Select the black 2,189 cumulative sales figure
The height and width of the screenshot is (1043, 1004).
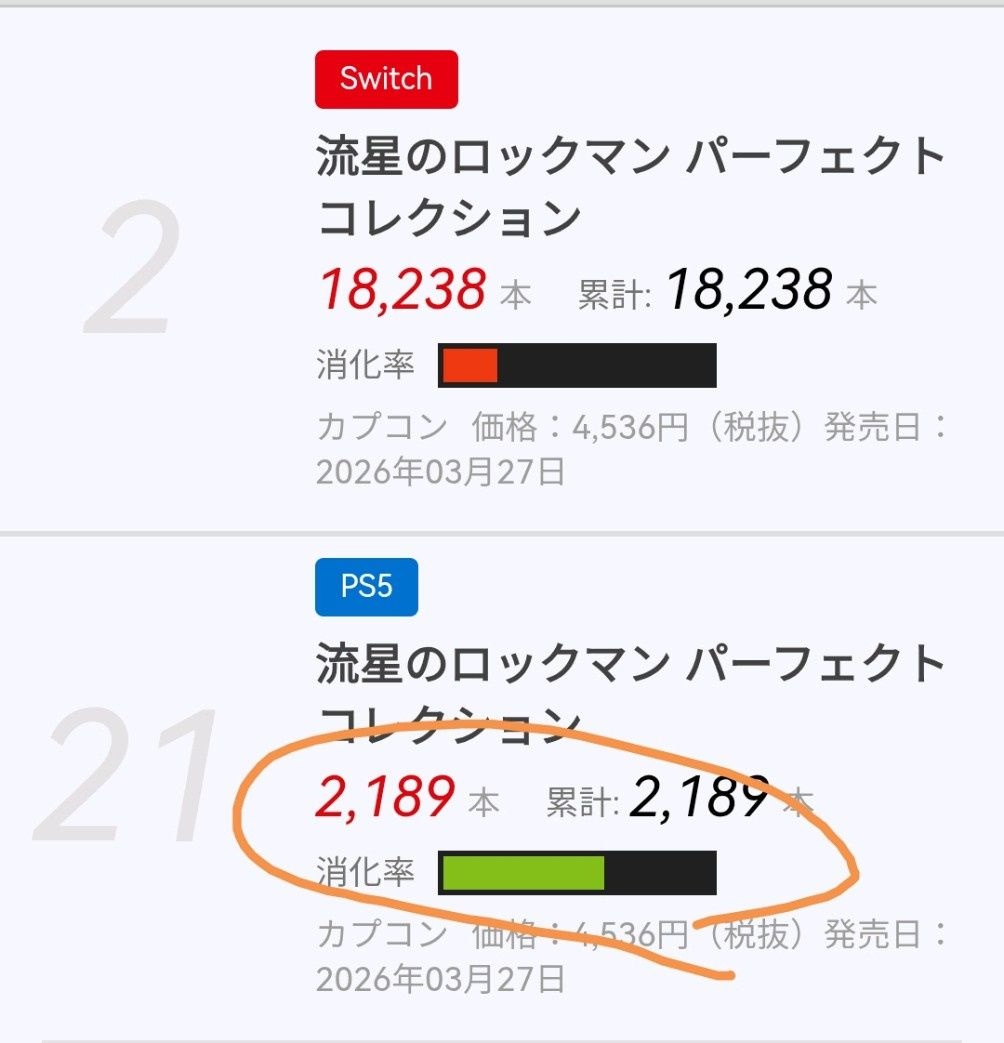click(x=700, y=797)
